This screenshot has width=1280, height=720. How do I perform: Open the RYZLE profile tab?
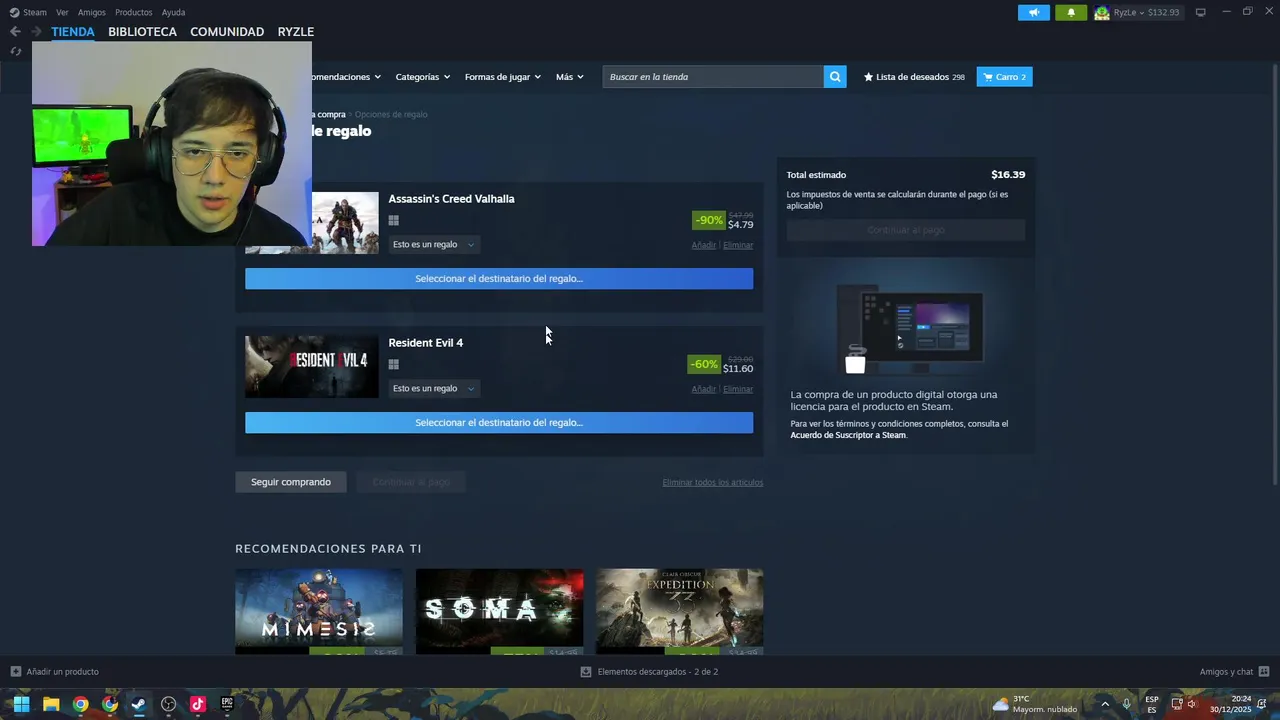pos(296,32)
